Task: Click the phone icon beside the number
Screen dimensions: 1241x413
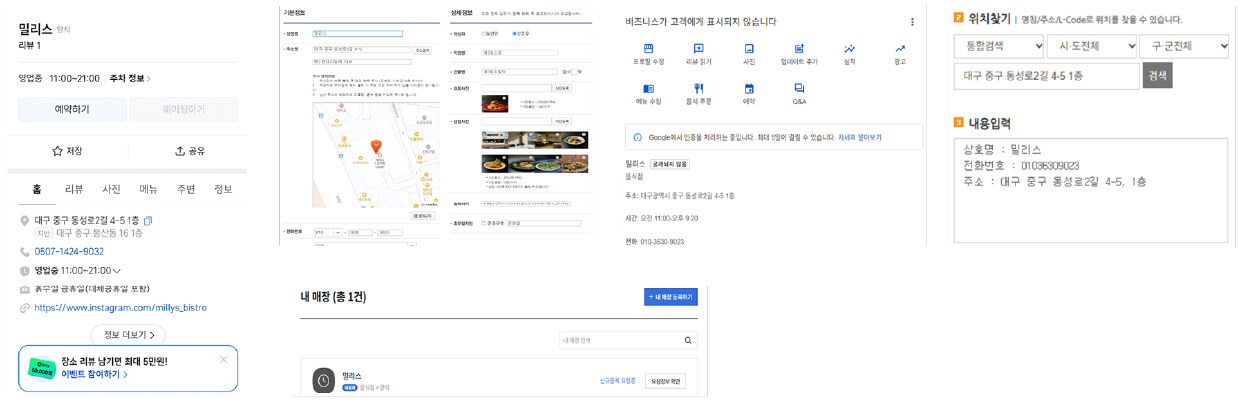Action: [25, 251]
